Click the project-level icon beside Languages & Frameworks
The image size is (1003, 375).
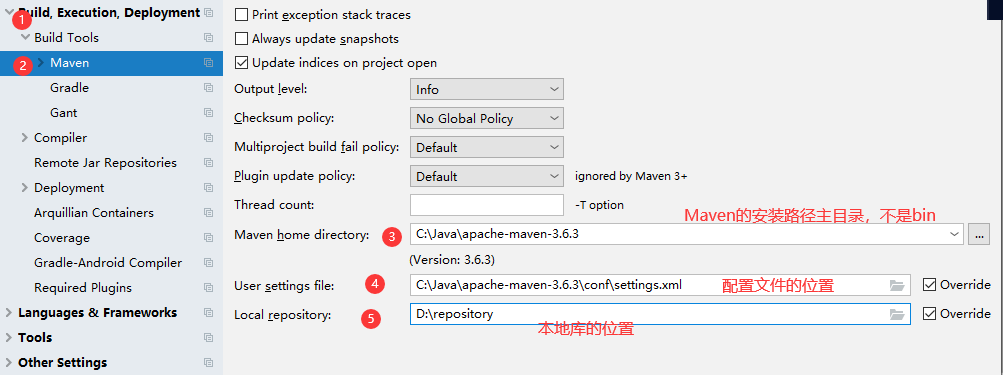[209, 313]
